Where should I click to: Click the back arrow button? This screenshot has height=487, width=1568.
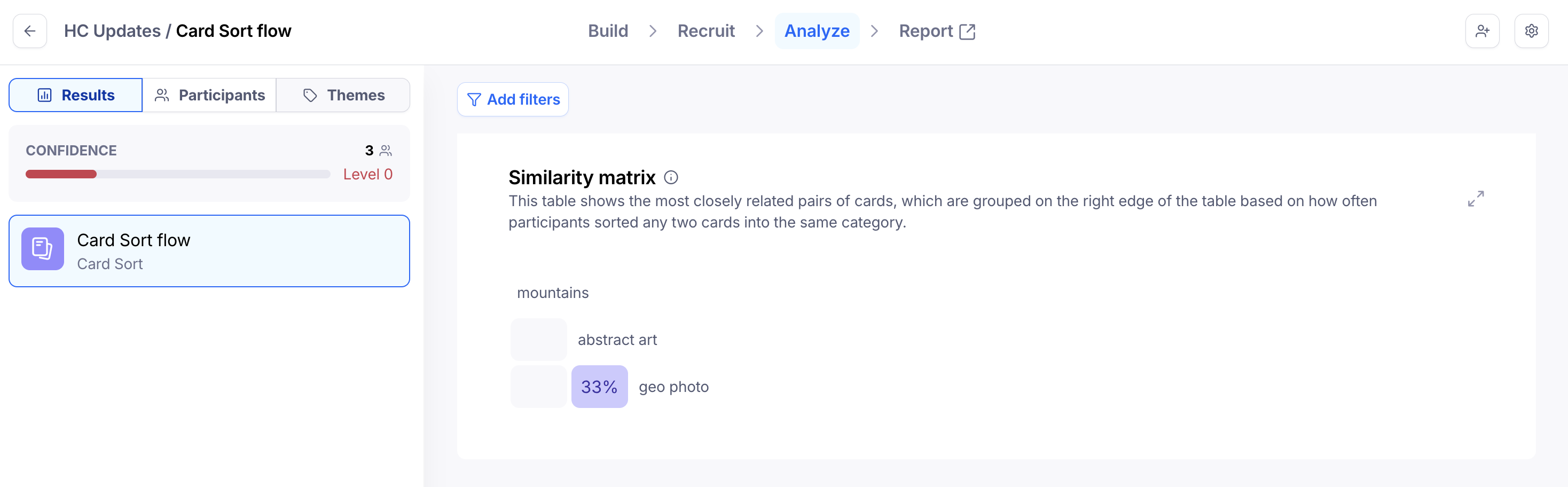30,31
